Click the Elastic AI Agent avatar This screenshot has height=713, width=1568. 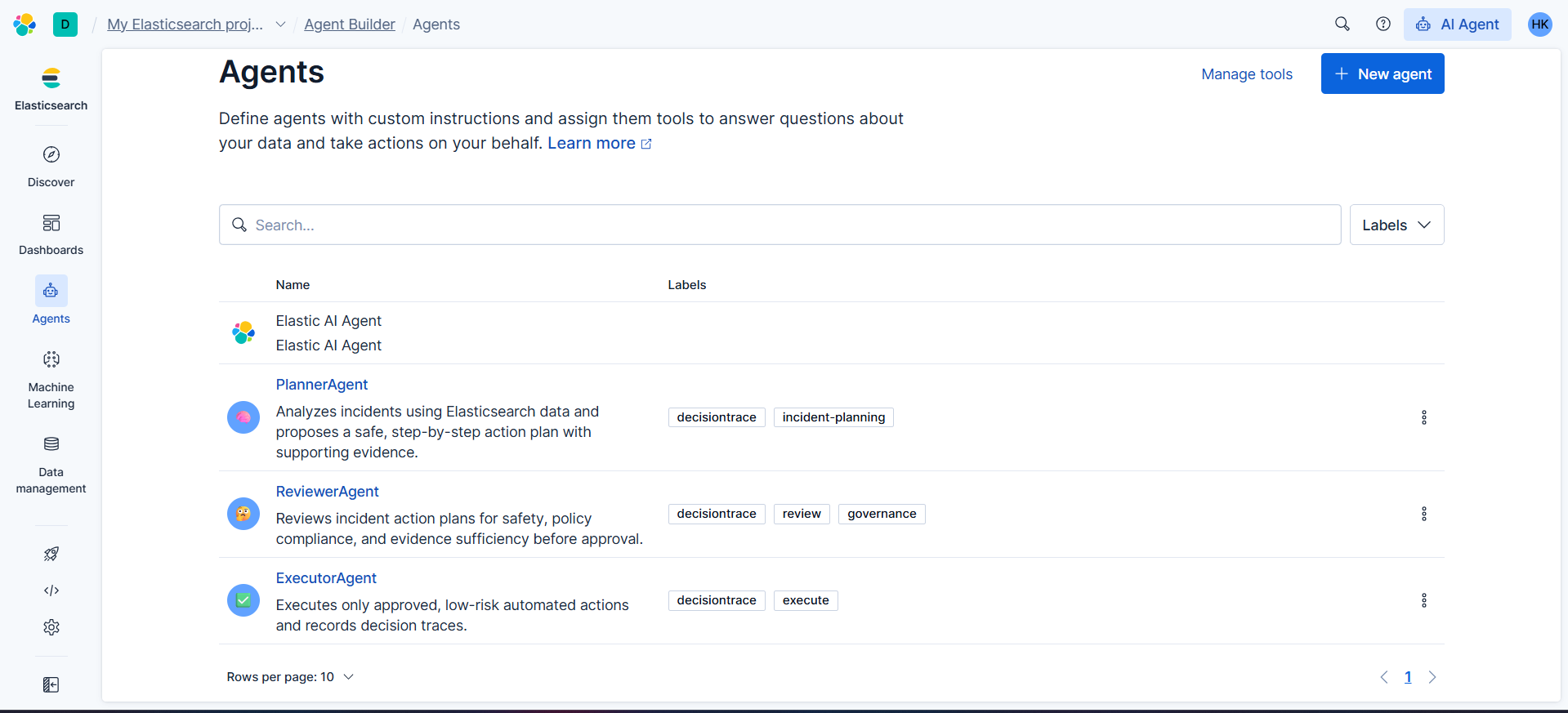pyautogui.click(x=243, y=332)
